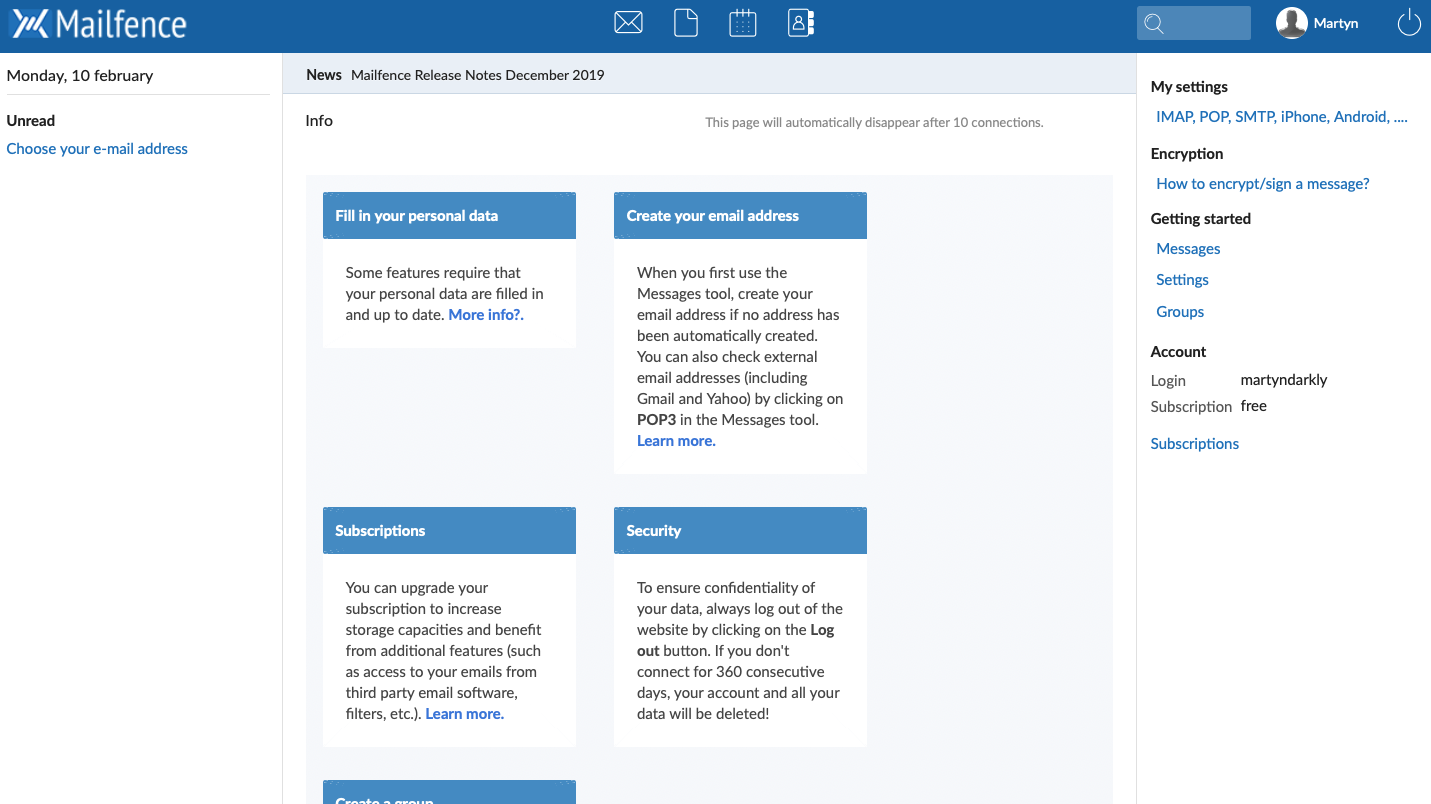This screenshot has height=804, width=1431.
Task: Go to Groups under Getting started
Action: pos(1180,312)
